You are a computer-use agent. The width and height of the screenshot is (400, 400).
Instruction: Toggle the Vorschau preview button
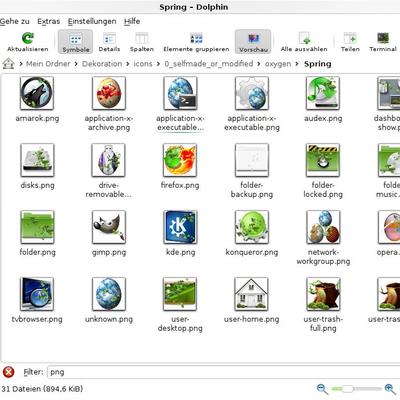[x=253, y=42]
